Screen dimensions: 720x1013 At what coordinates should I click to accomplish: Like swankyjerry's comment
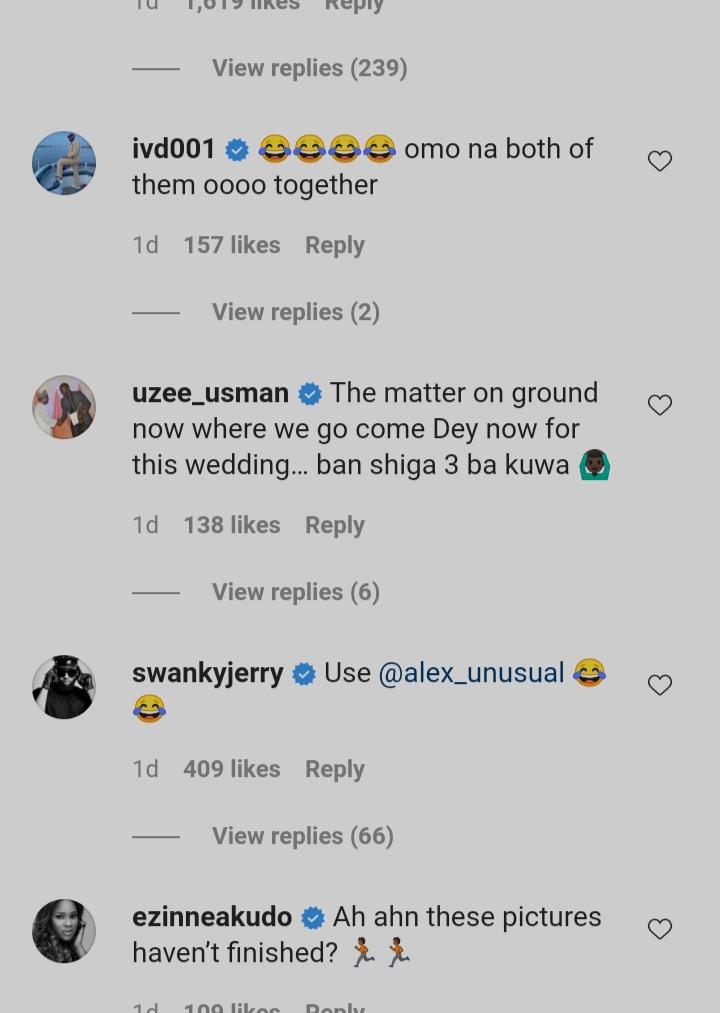[x=660, y=685]
